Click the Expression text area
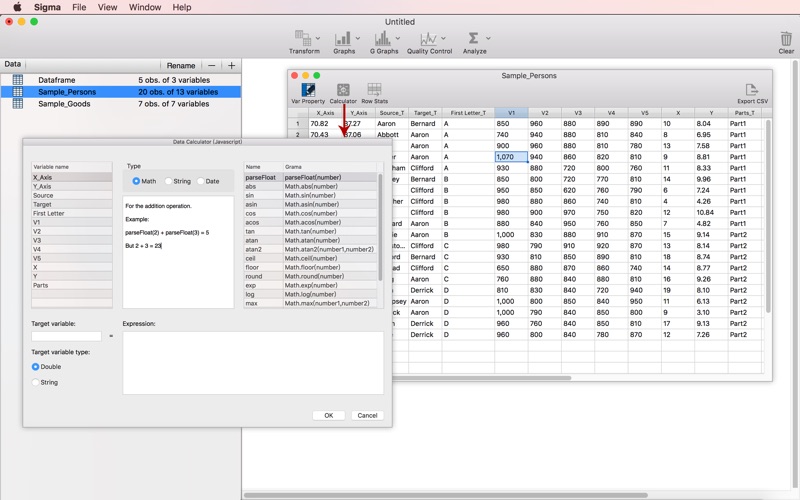 pyautogui.click(x=253, y=363)
